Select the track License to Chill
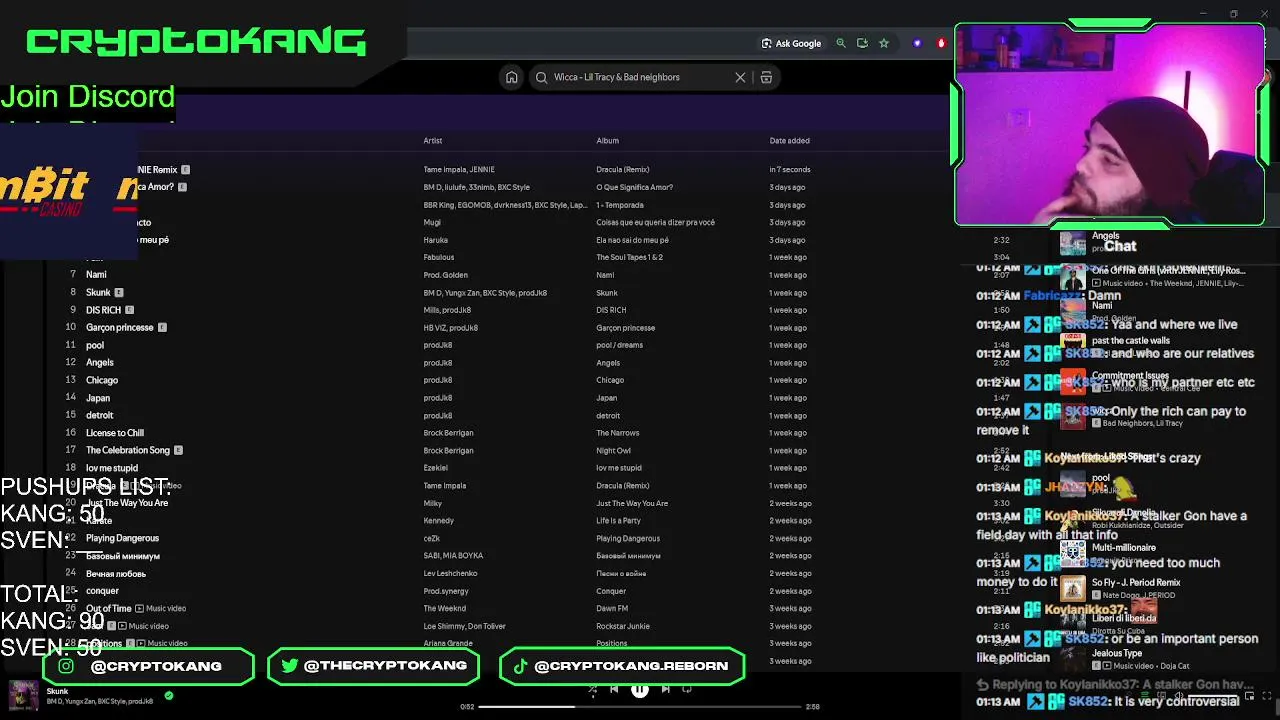 pyautogui.click(x=115, y=433)
